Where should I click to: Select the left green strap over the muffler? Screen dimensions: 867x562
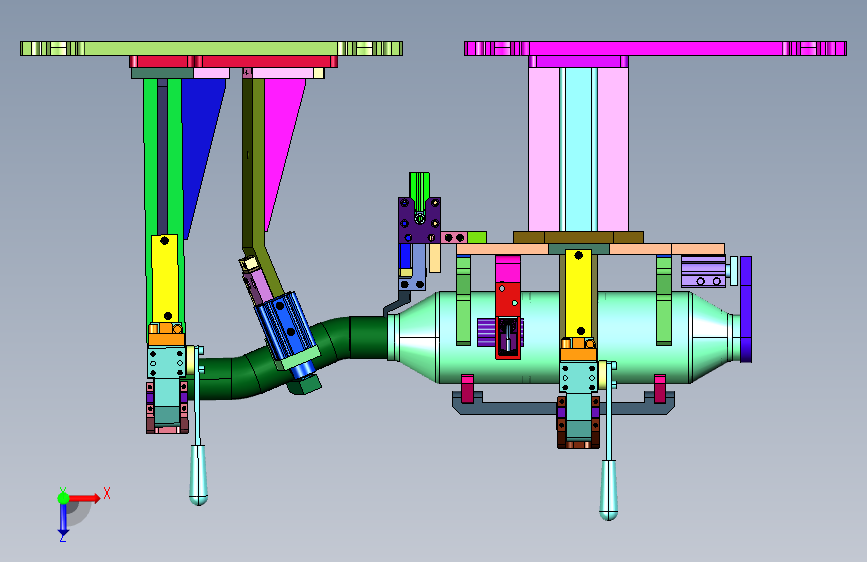point(463,300)
